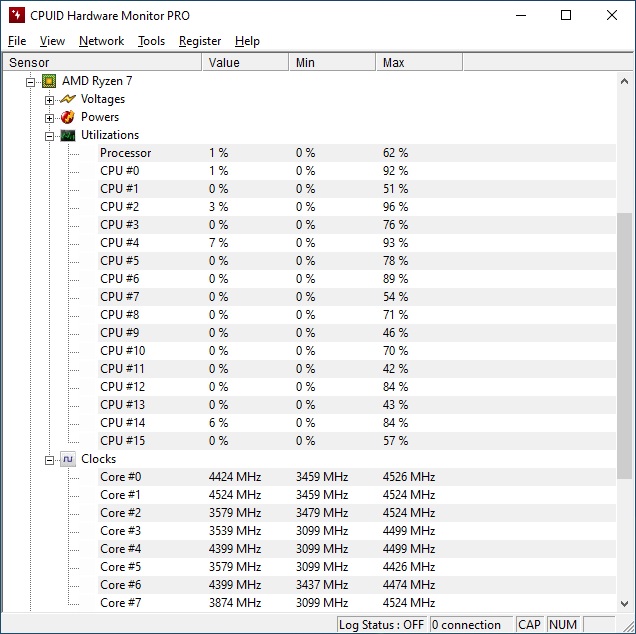Select the Core #1 clock row
This screenshot has height=634, width=636.
pyautogui.click(x=357, y=495)
